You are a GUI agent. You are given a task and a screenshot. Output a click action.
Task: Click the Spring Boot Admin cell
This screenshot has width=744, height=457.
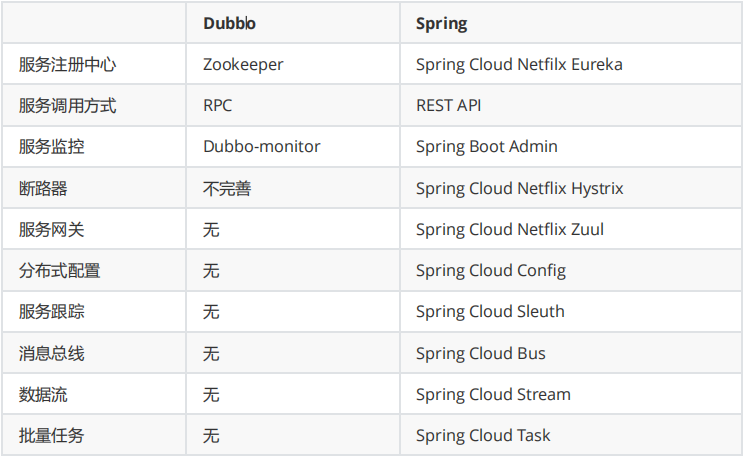click(487, 146)
